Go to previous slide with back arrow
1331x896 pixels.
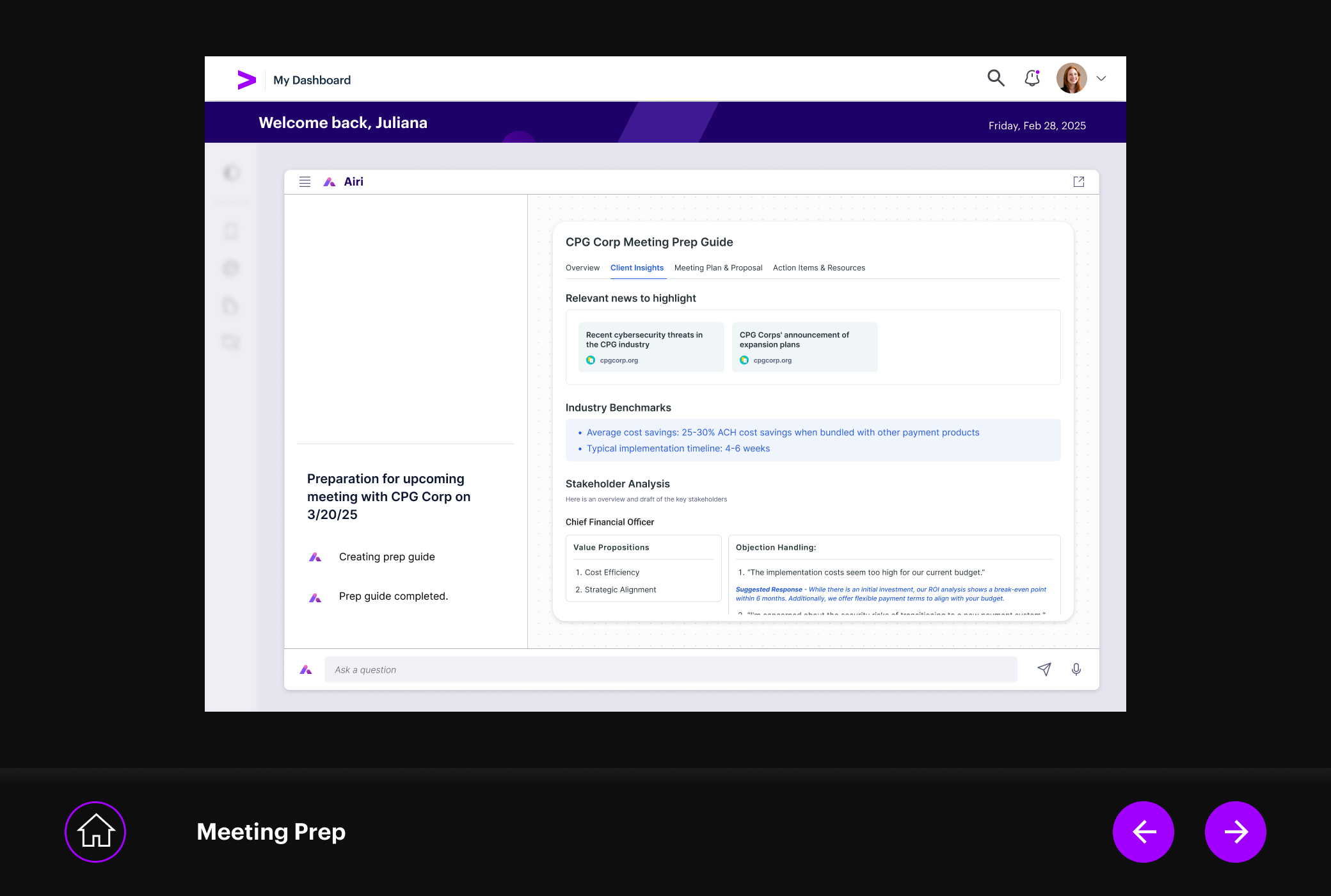pyautogui.click(x=1144, y=831)
